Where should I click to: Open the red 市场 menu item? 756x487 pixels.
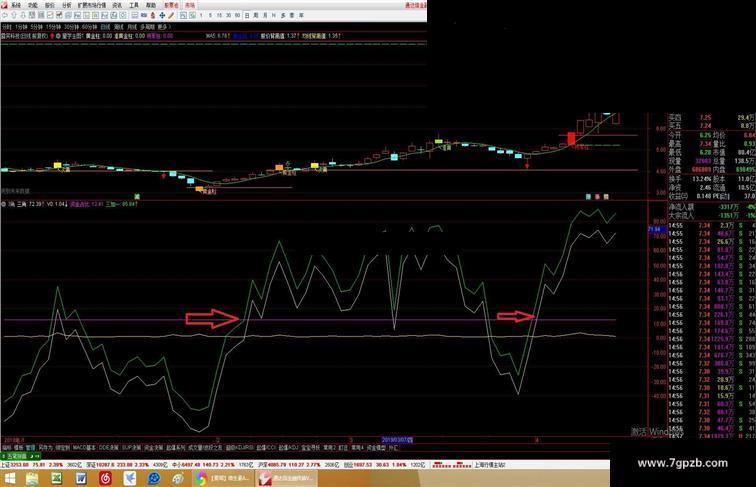pos(190,5)
